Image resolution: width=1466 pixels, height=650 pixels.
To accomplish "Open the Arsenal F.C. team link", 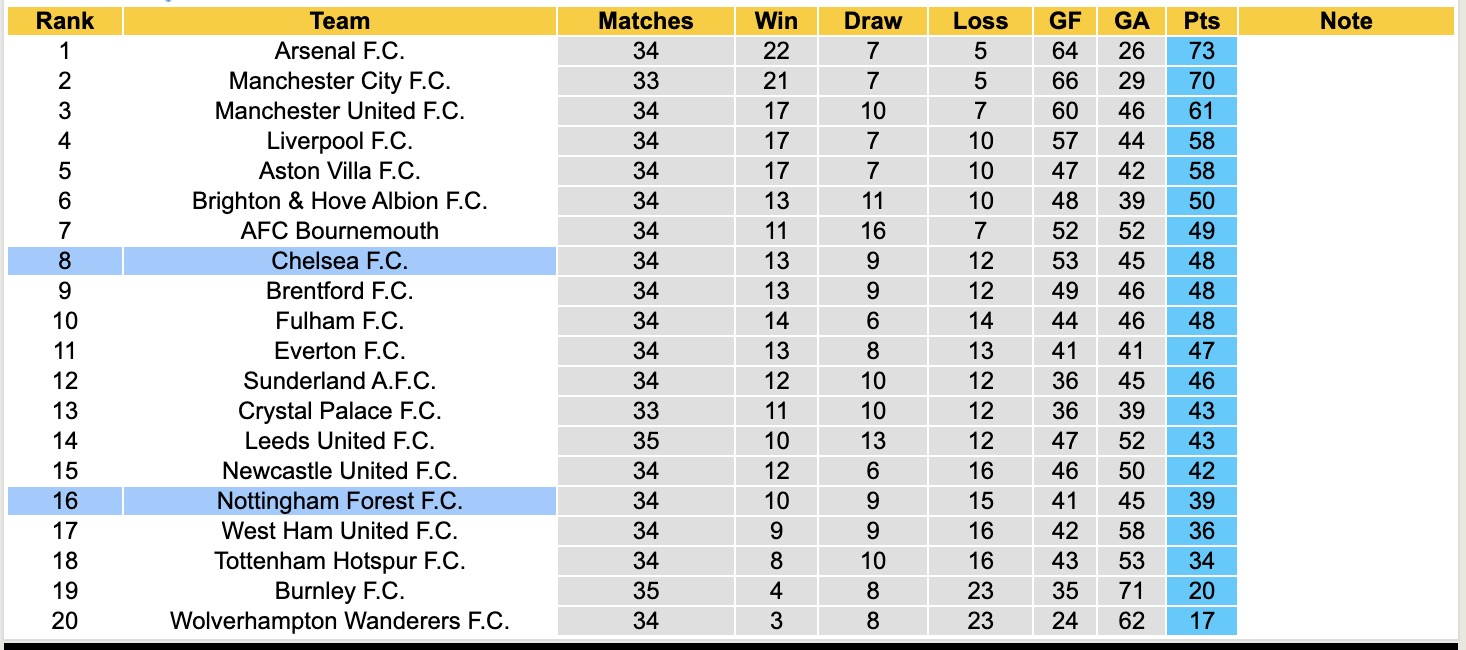I will click(x=340, y=51).
